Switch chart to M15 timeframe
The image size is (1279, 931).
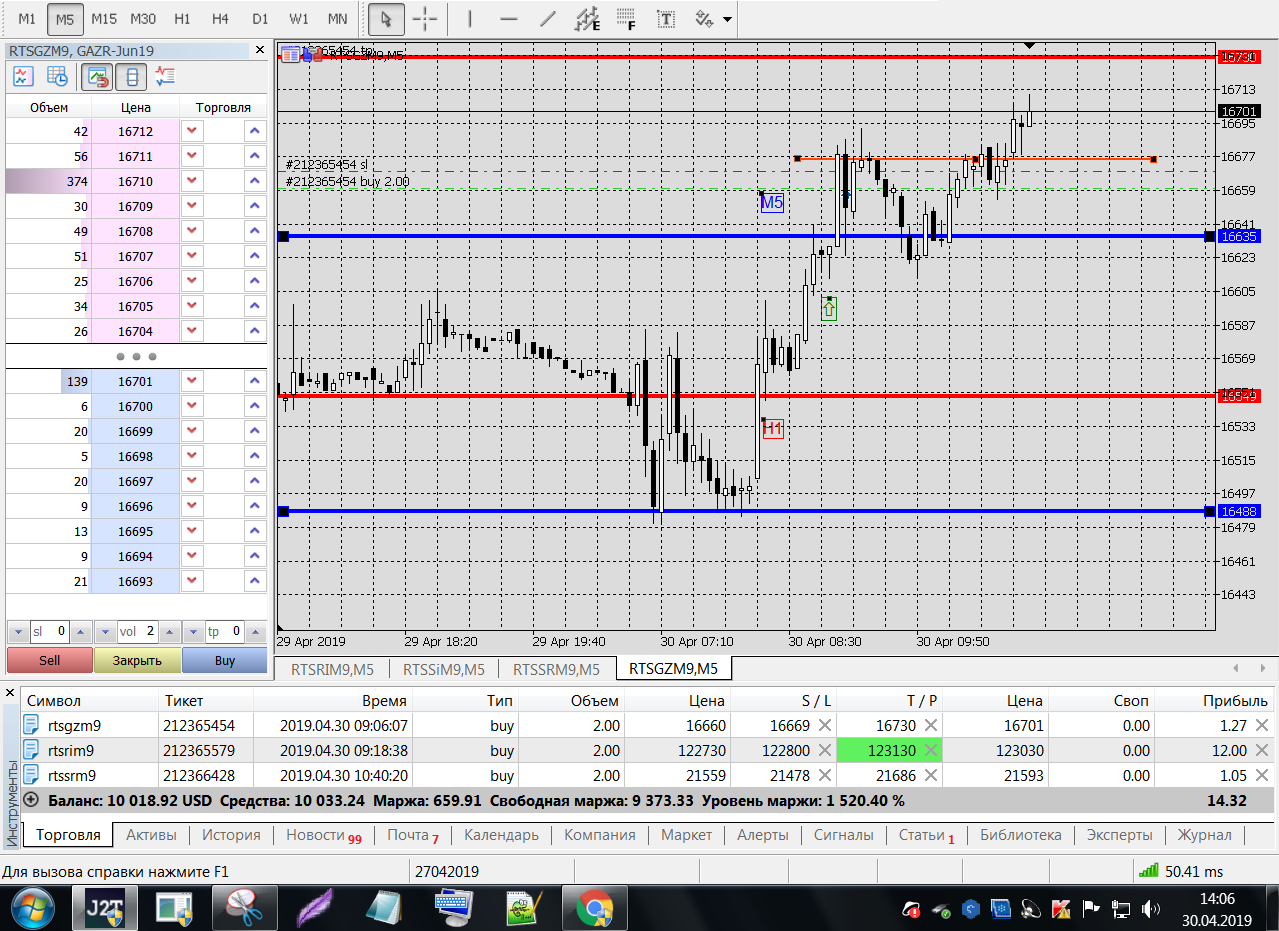click(x=103, y=18)
